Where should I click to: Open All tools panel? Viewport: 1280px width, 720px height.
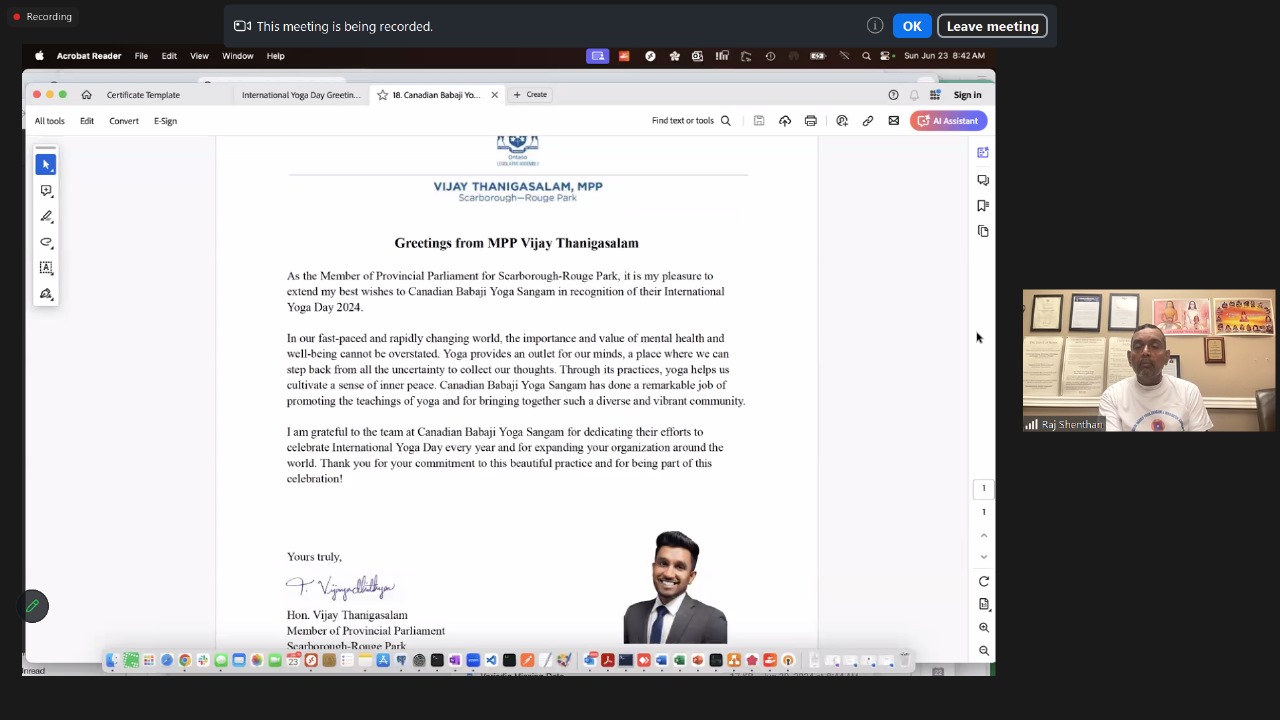pyautogui.click(x=49, y=121)
